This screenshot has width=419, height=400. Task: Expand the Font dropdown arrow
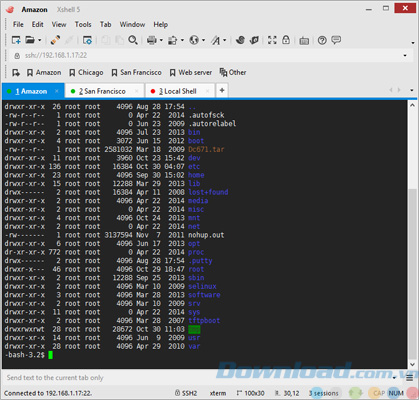pos(225,40)
